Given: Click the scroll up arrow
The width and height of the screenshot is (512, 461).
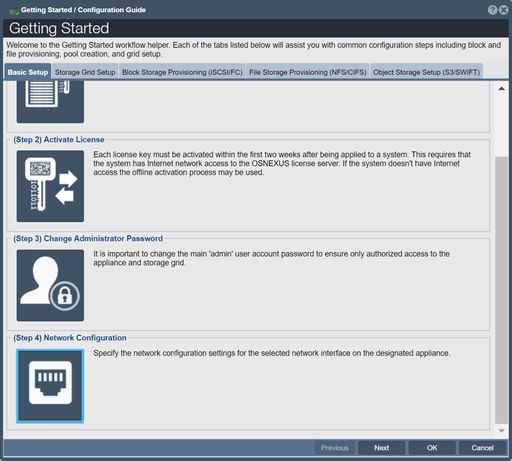Looking at the screenshot, I should [501, 88].
